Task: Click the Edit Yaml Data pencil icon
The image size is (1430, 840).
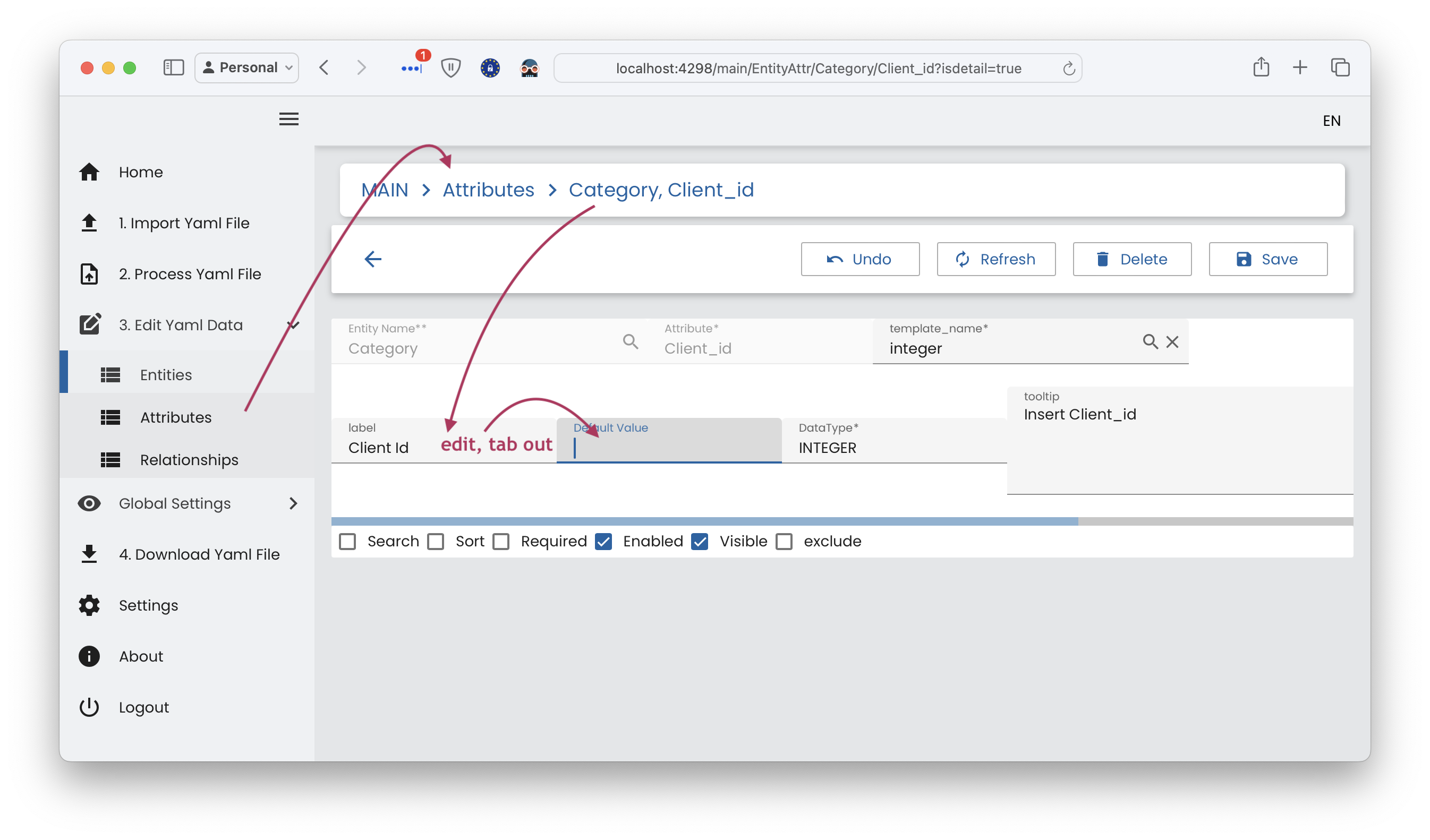Action: coord(90,324)
